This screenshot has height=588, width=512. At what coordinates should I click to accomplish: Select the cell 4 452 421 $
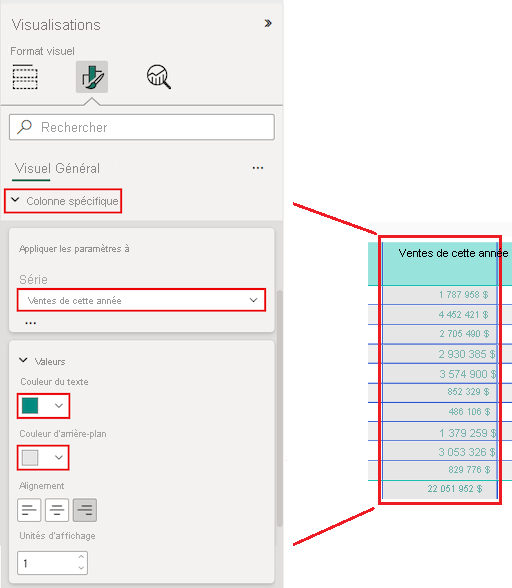tap(440, 315)
